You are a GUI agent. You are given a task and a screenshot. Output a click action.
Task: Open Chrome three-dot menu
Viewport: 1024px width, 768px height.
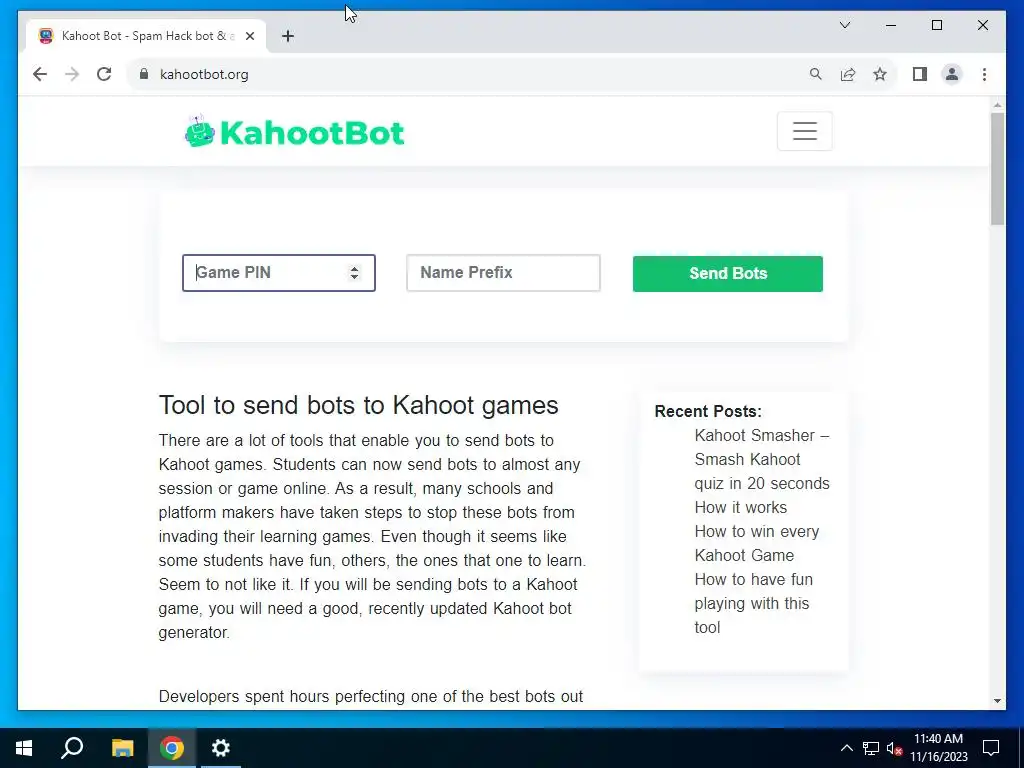click(984, 74)
